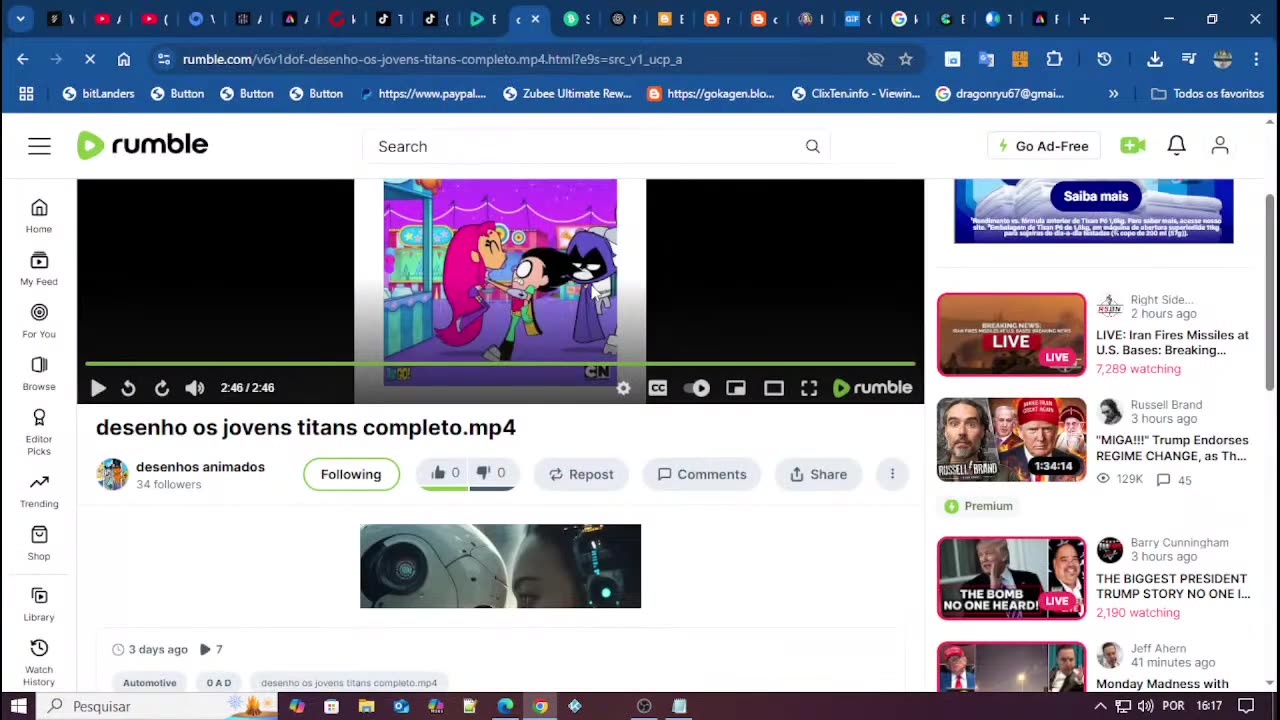Click the desenhos animados channel avatar

point(112,474)
